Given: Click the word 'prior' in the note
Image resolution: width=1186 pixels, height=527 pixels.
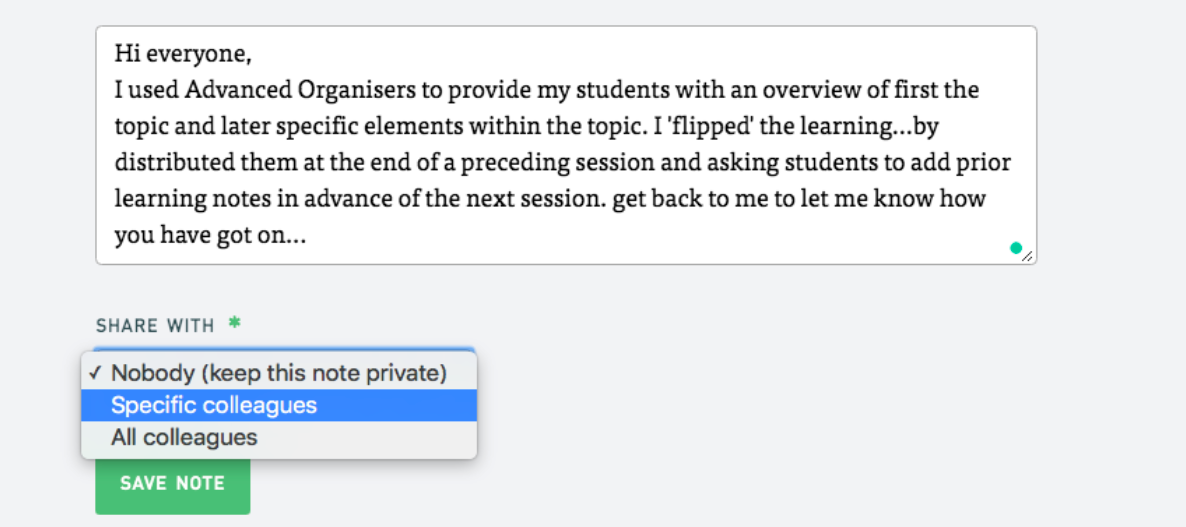Looking at the screenshot, I should 987,162.
